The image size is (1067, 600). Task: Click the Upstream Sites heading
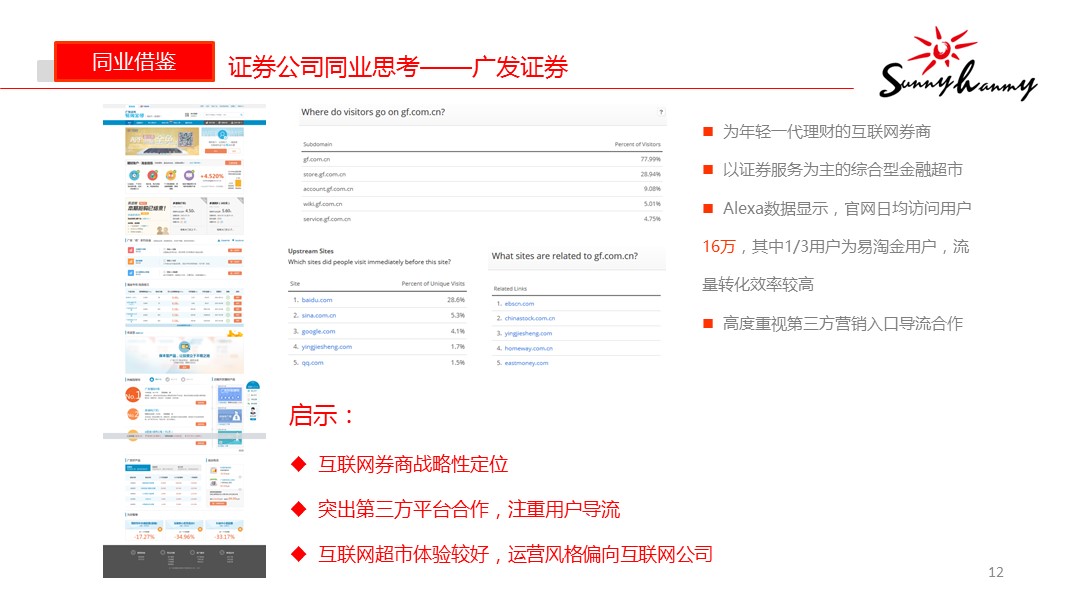[310, 251]
